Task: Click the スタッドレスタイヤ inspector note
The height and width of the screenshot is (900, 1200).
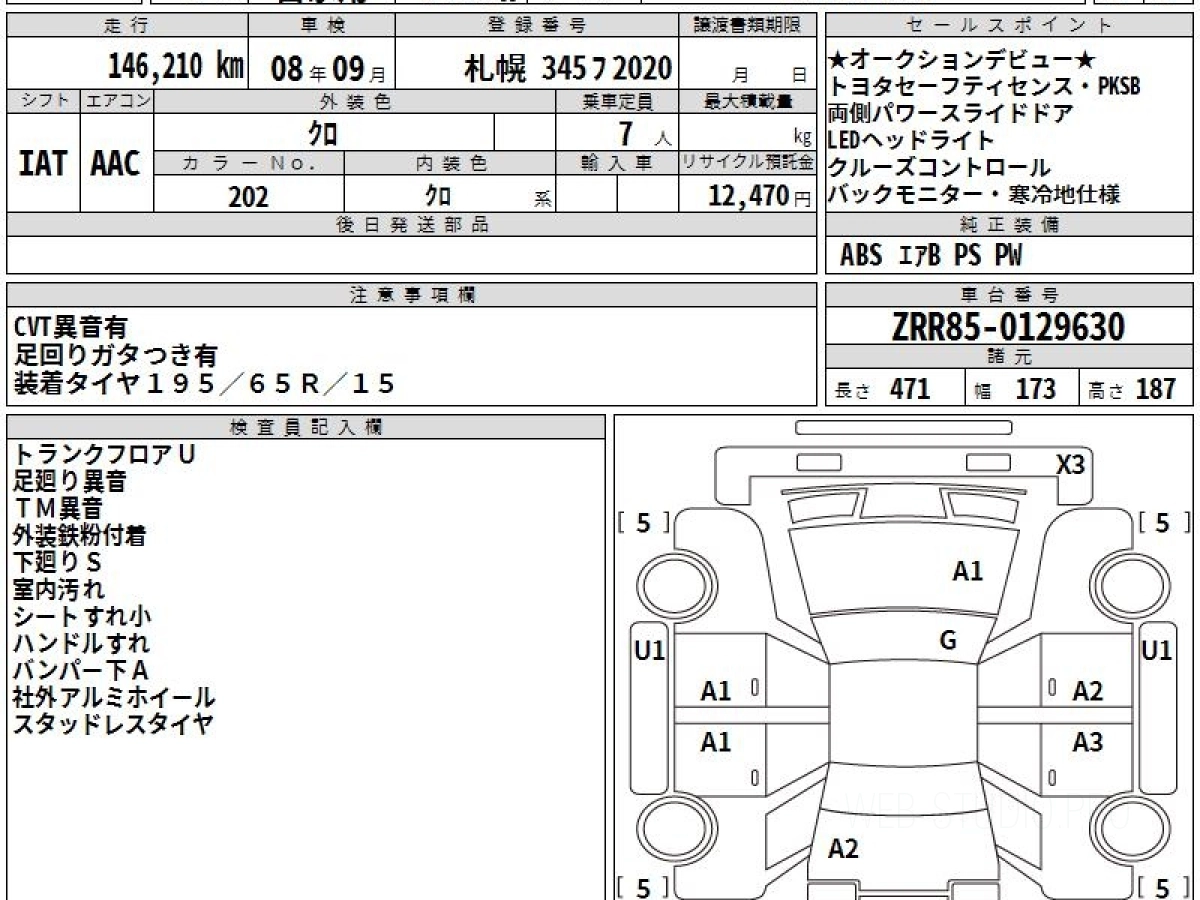Action: click(x=113, y=724)
